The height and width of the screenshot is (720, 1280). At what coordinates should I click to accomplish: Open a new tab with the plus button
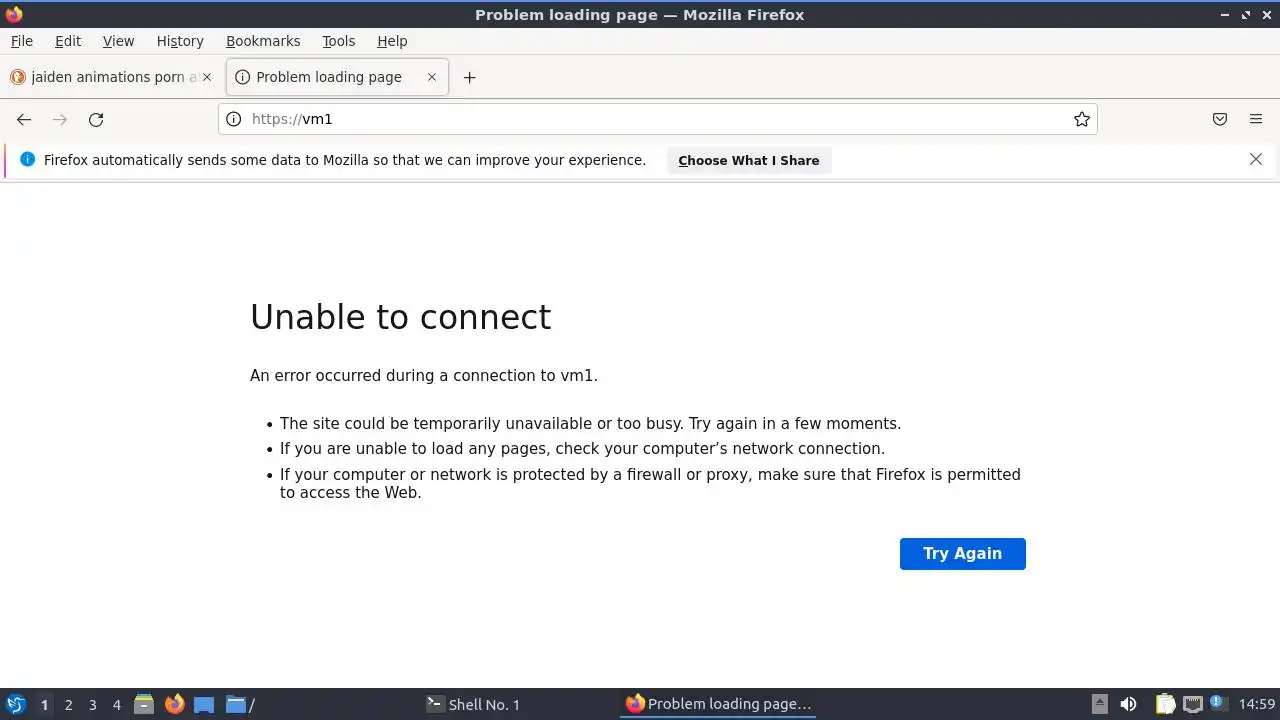(469, 77)
